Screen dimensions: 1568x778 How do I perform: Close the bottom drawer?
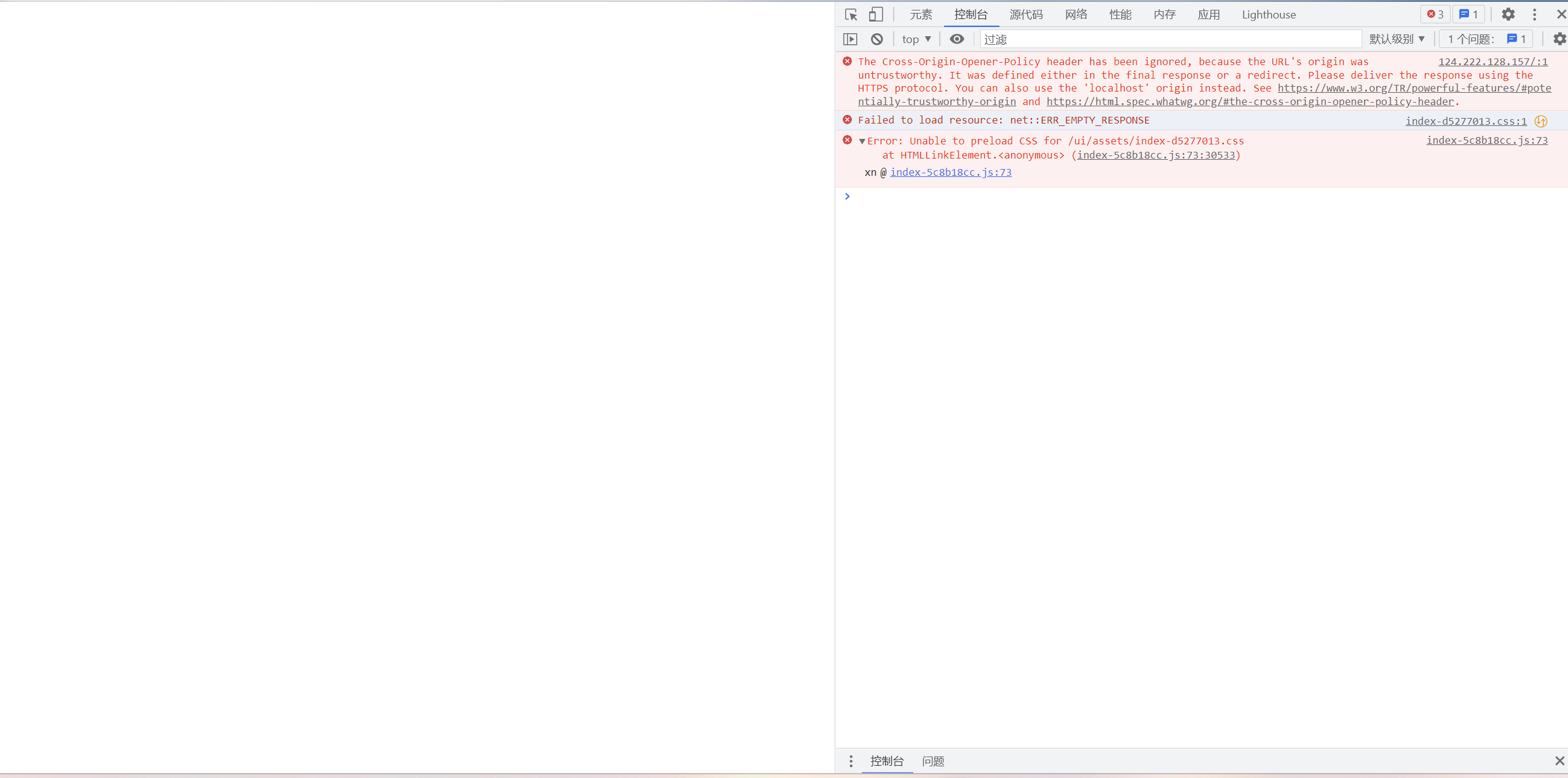pos(1559,761)
